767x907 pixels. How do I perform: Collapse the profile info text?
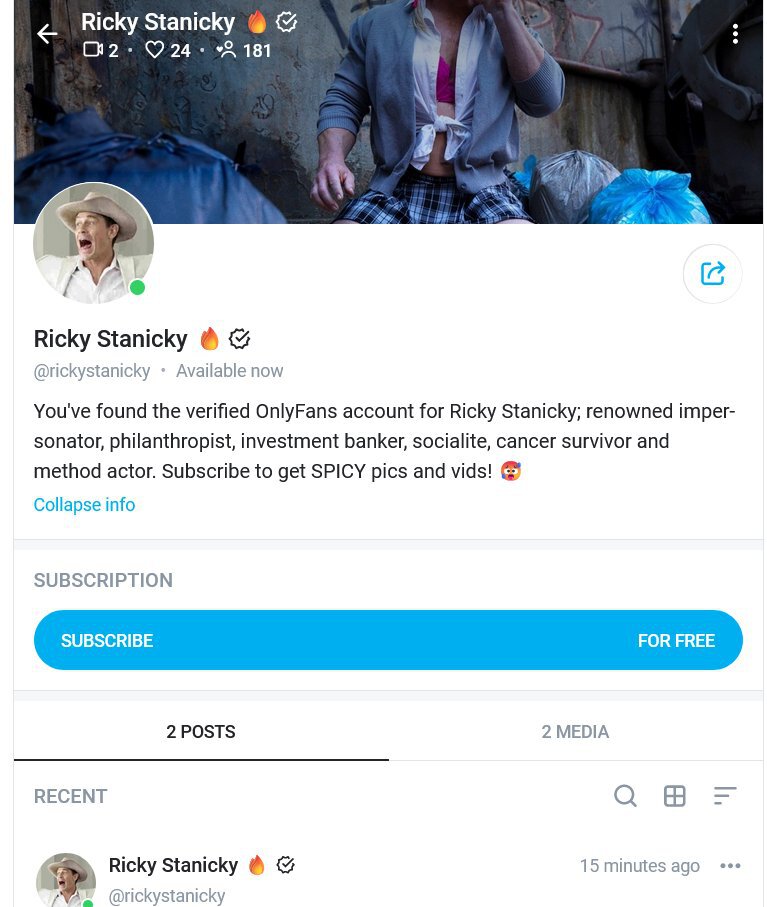84,505
